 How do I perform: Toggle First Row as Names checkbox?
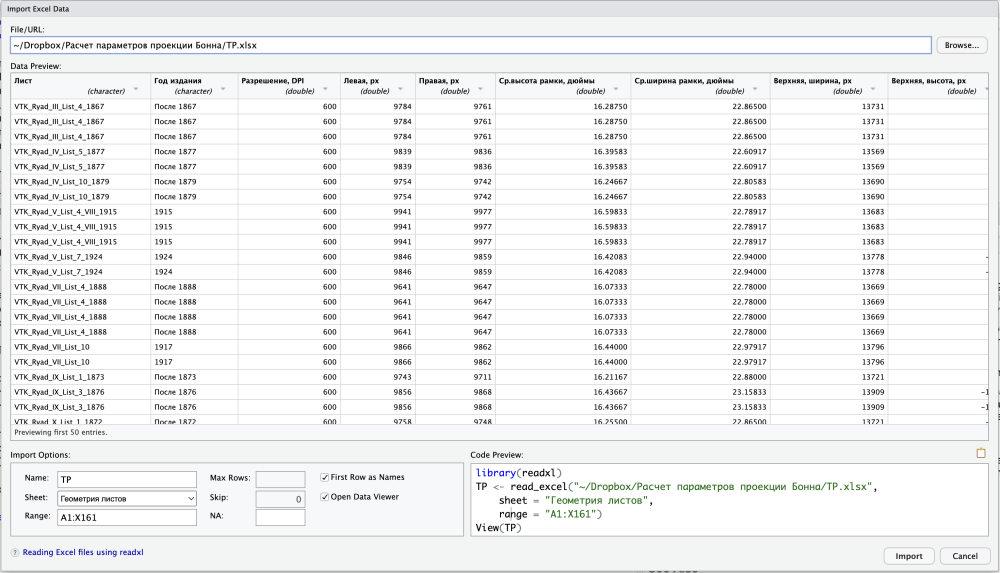(325, 477)
